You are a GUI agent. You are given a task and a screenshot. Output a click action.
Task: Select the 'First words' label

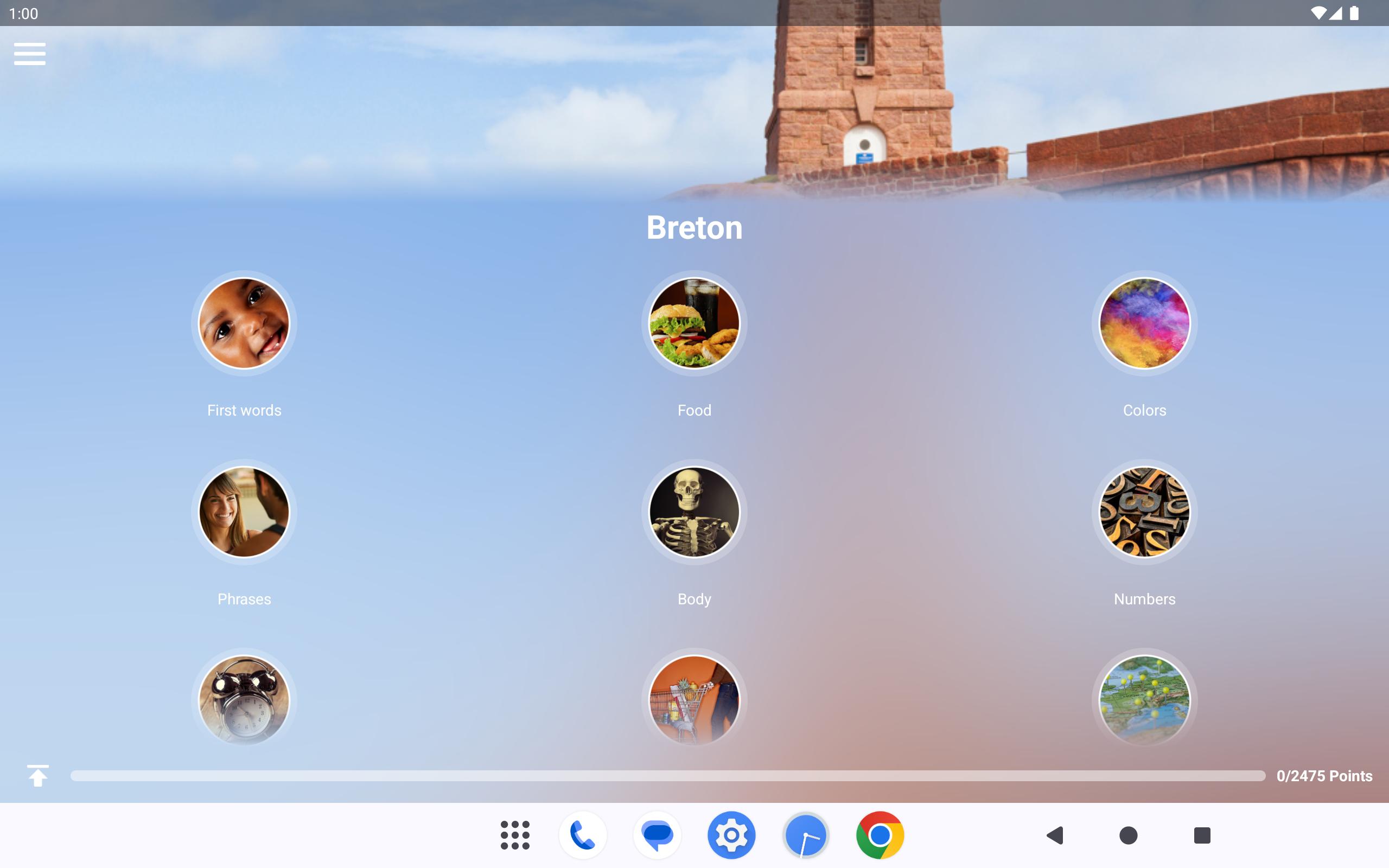point(244,411)
